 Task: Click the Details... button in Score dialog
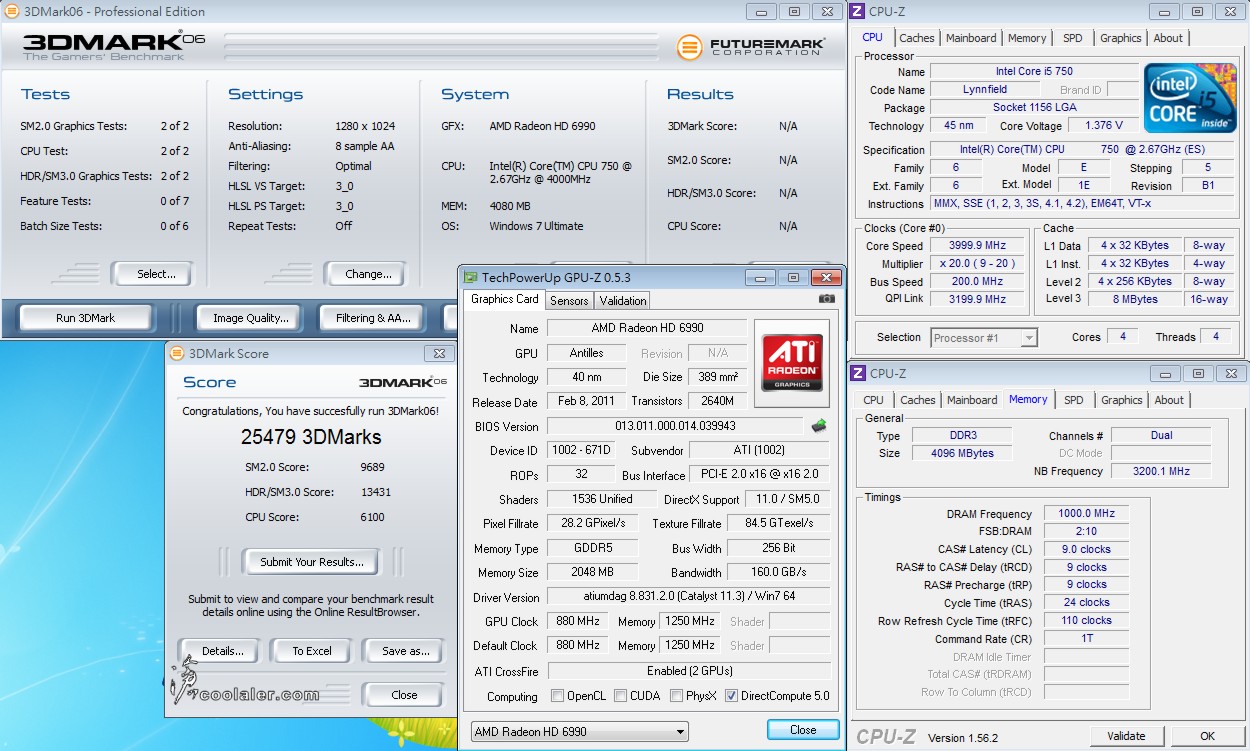click(x=222, y=651)
